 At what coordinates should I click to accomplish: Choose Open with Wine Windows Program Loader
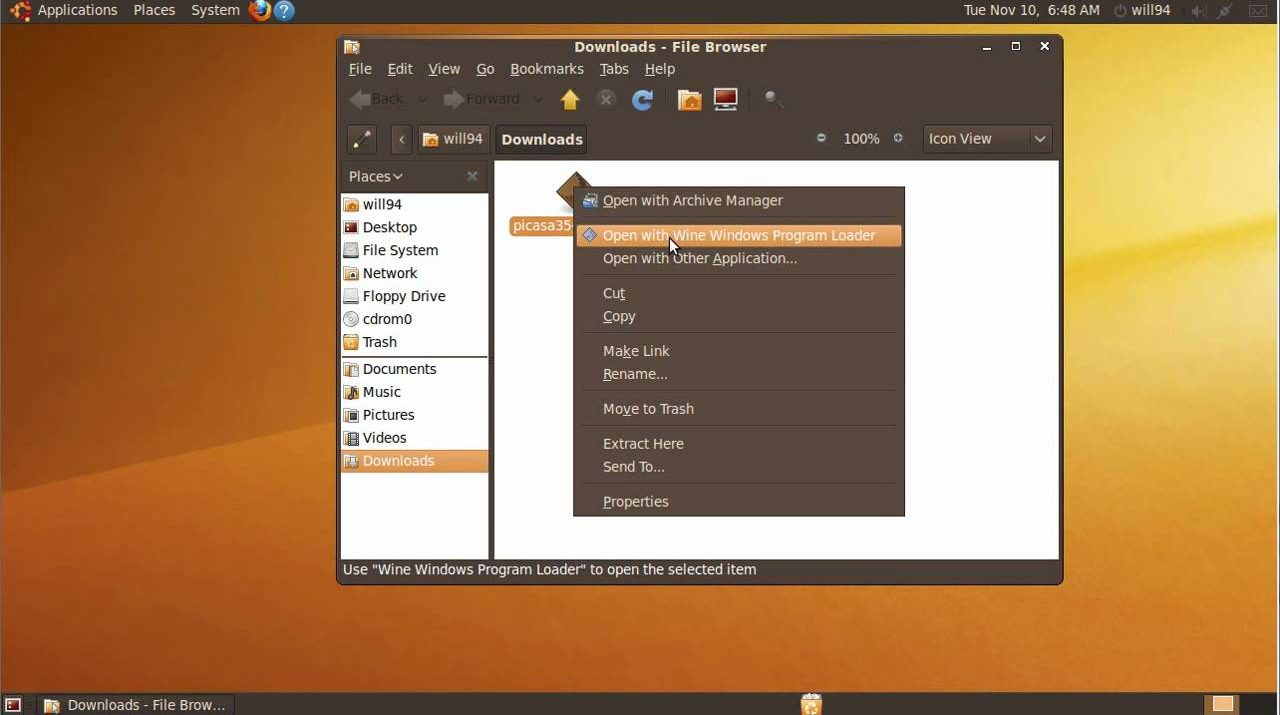738,236
